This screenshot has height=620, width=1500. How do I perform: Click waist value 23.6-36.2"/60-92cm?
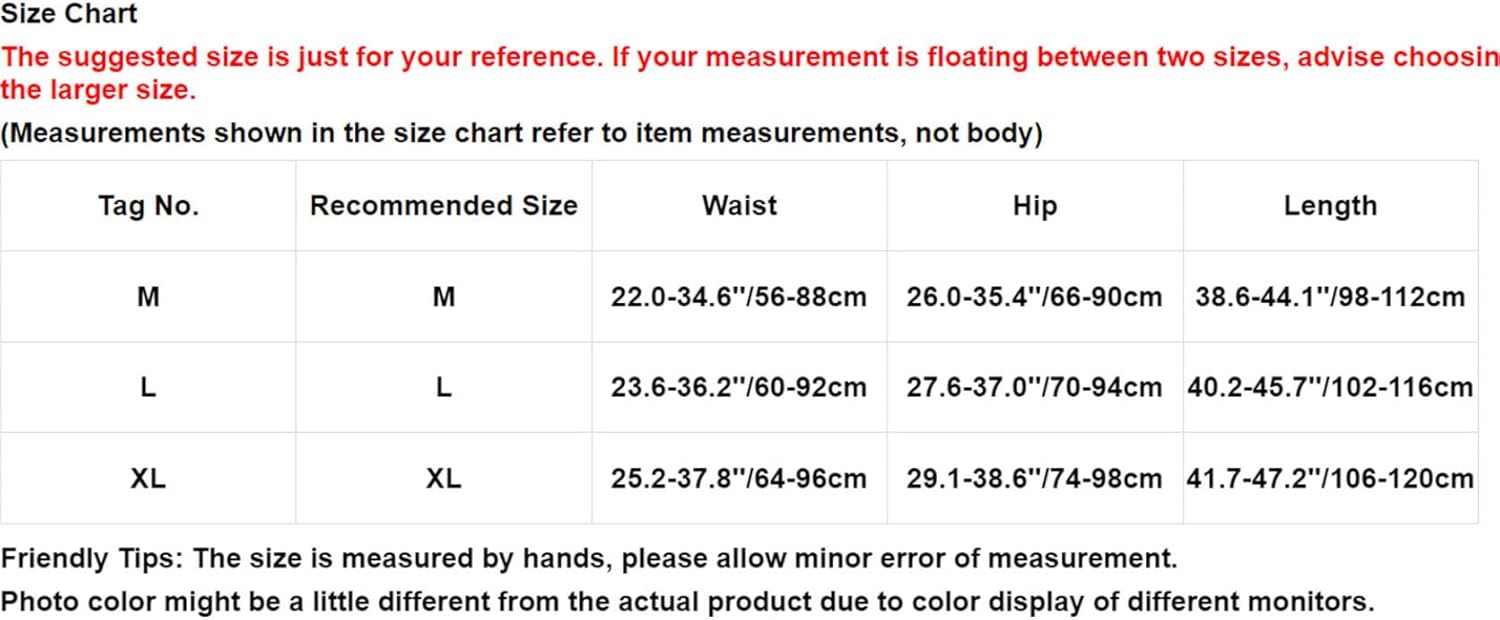(739, 388)
